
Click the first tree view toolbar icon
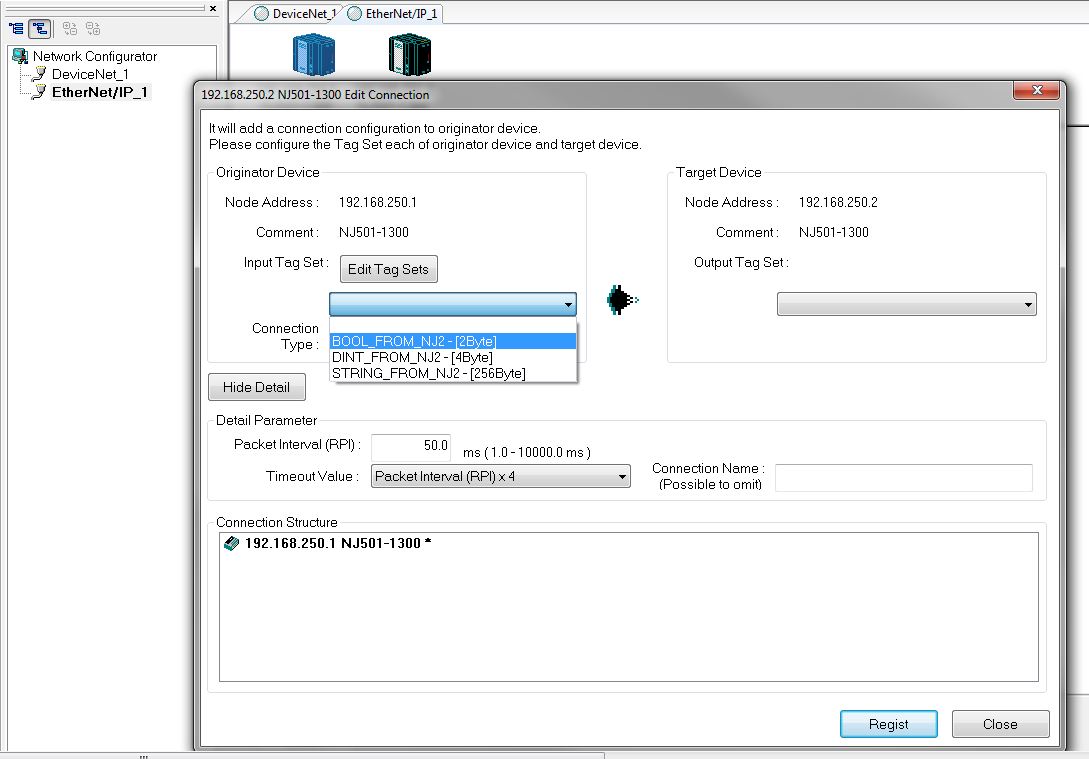[16, 28]
